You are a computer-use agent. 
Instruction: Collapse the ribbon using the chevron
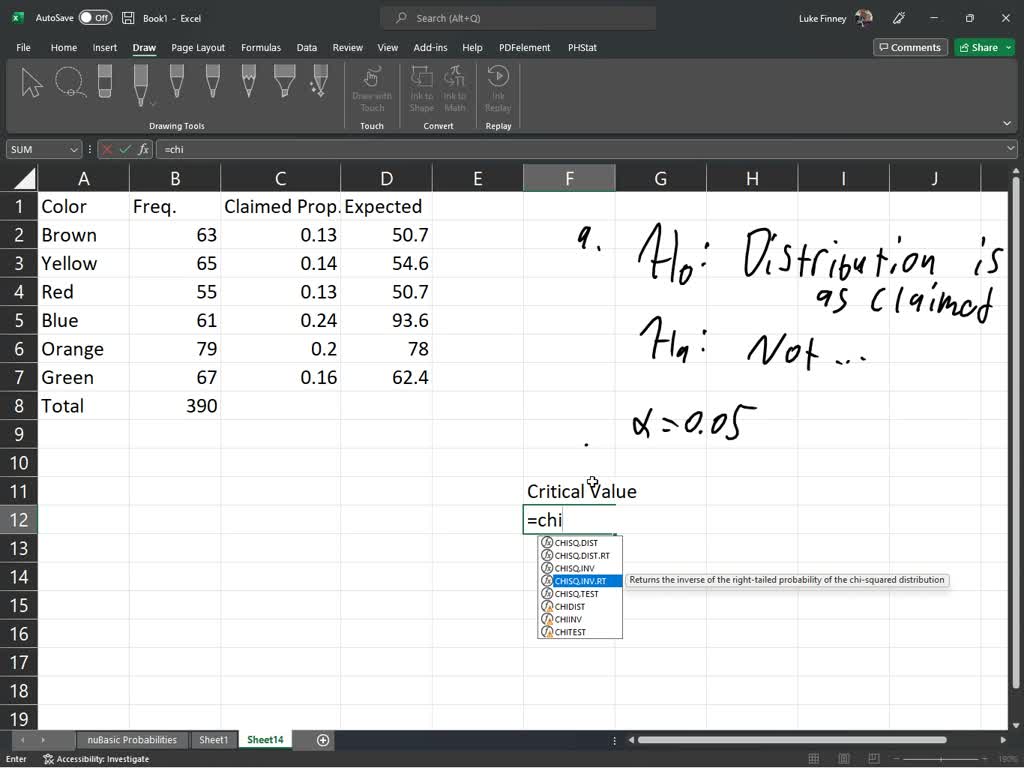pos(1006,123)
